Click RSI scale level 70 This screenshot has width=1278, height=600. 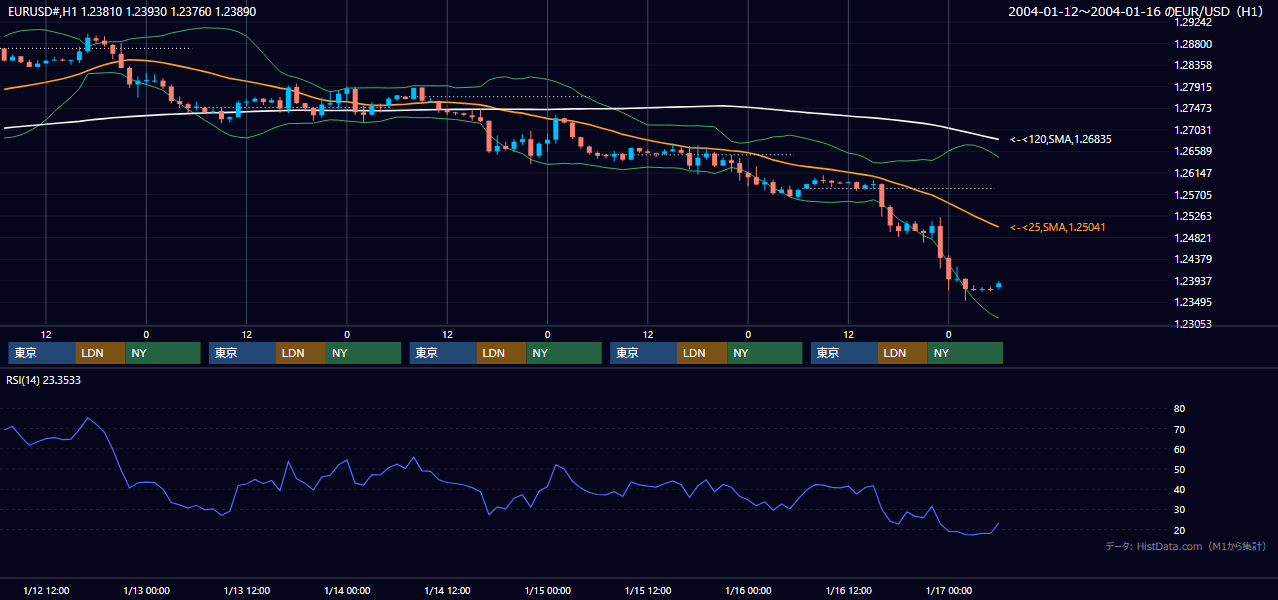click(x=1179, y=429)
